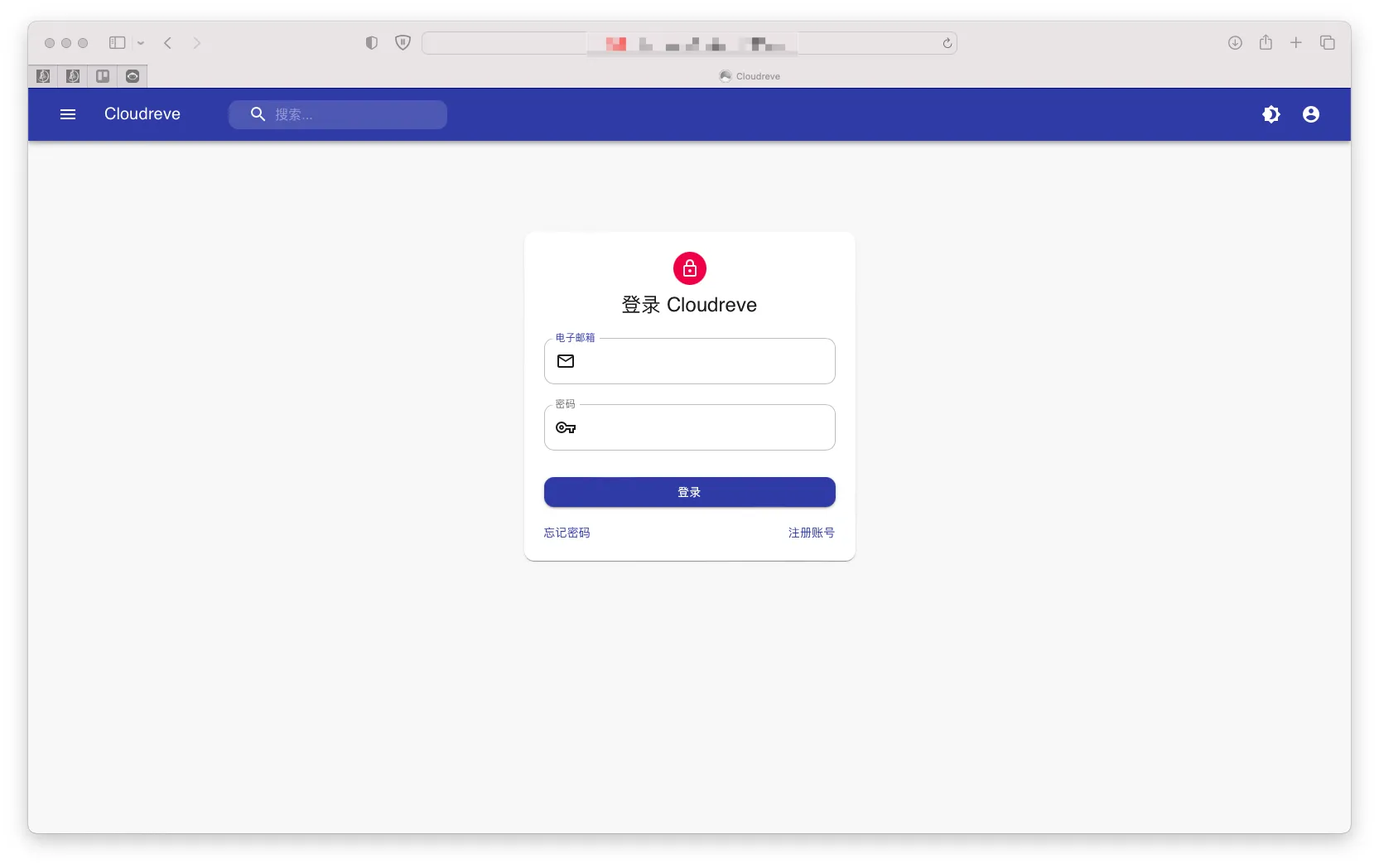Open the 忘记密码 forgot password link
Viewport: 1379px width, 868px height.
coord(567,533)
